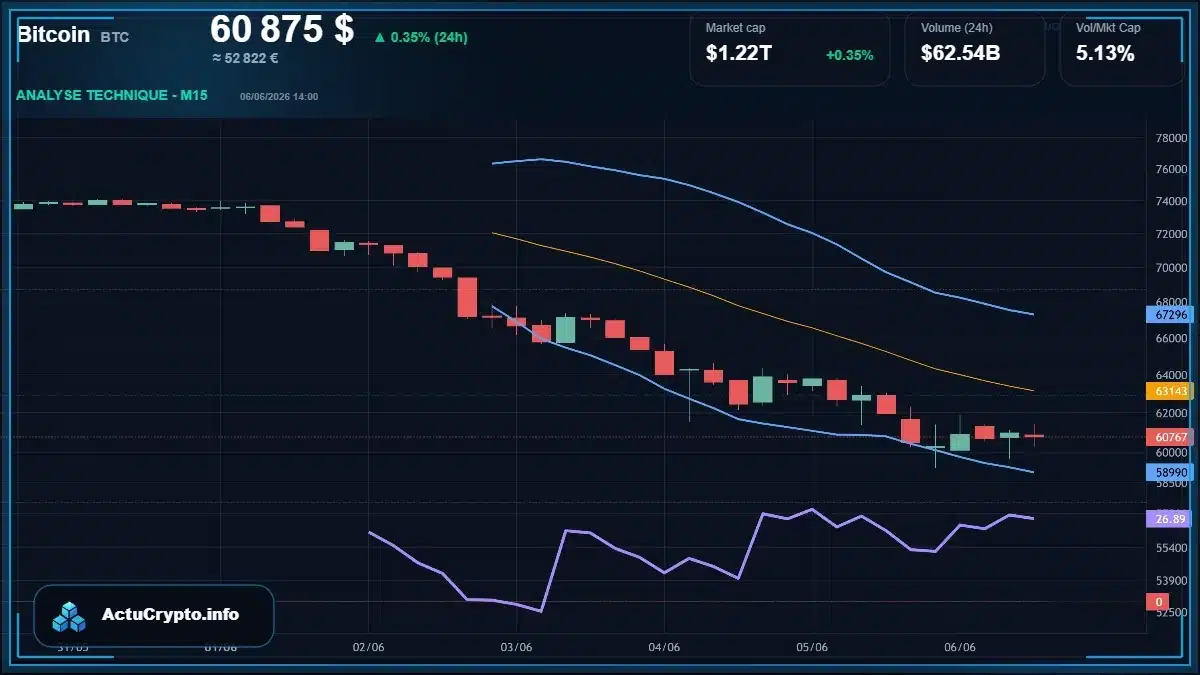Click the 55400 price axis label

[1171, 548]
